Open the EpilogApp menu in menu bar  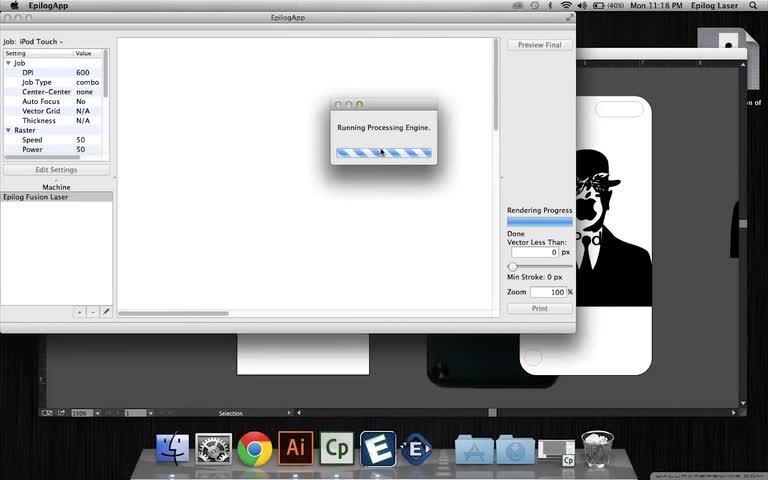pos(48,5)
